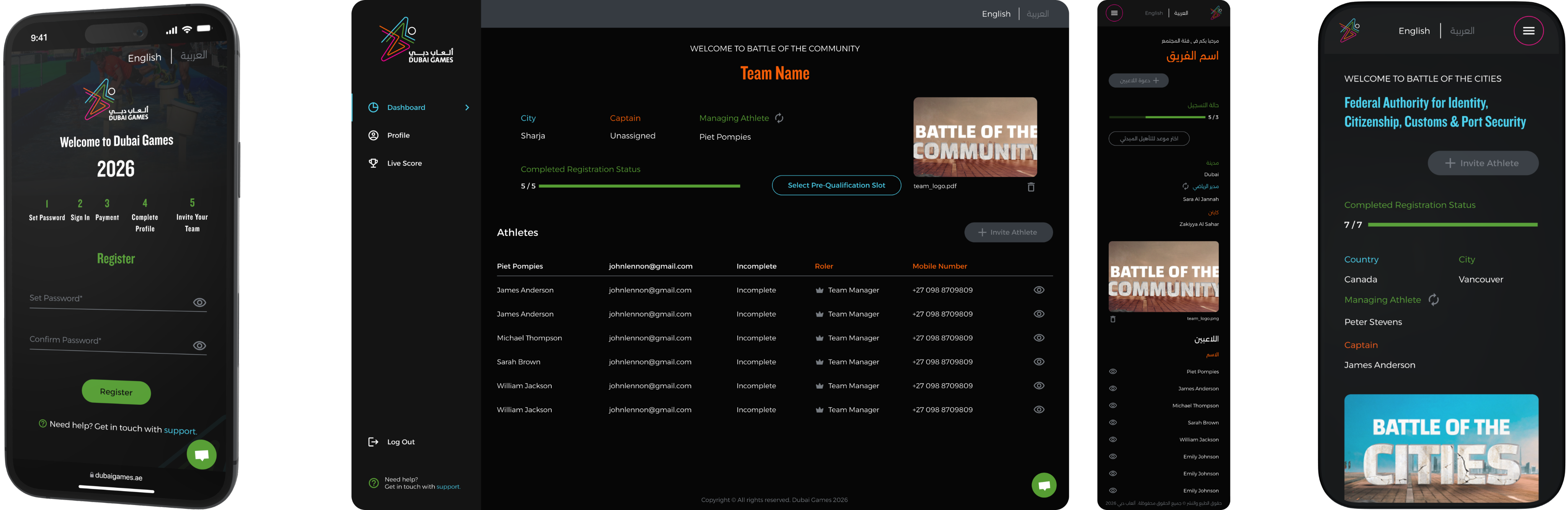1568x510 pixels.
Task: Open the Battle of the Cities image thumbnail
Action: [1441, 449]
